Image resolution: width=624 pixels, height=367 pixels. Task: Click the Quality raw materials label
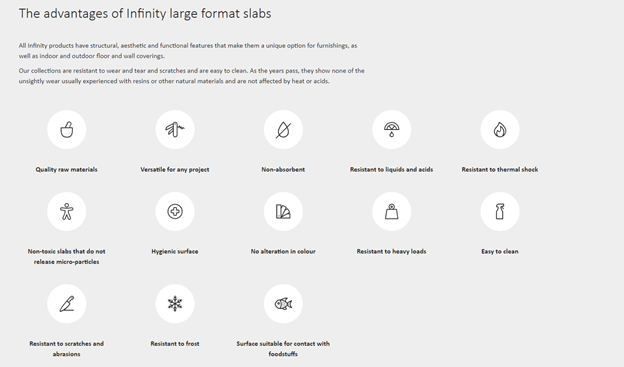[66, 170]
